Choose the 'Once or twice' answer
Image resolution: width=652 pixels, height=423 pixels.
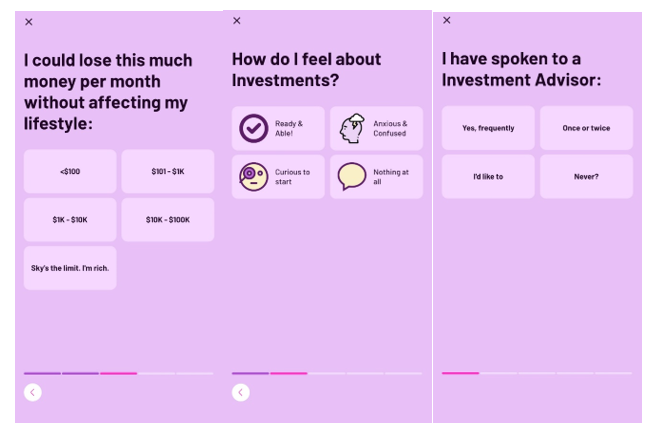coord(586,128)
